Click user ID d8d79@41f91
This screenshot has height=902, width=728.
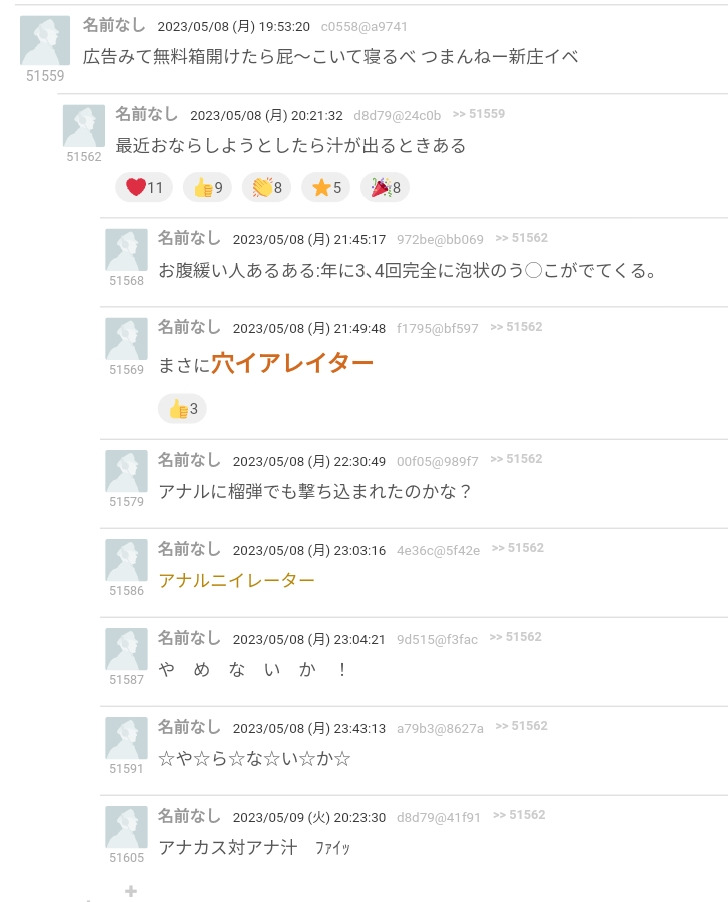click(x=438, y=818)
